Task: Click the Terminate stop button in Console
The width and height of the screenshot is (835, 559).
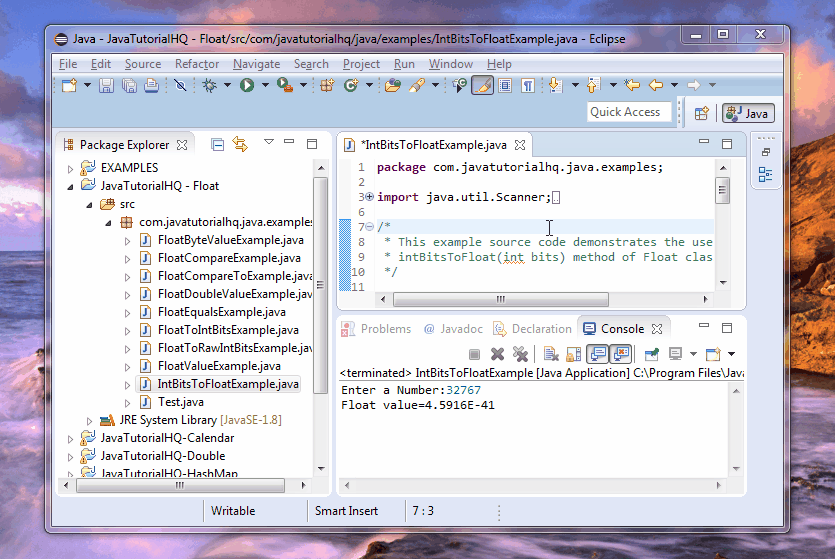Action: 474,354
